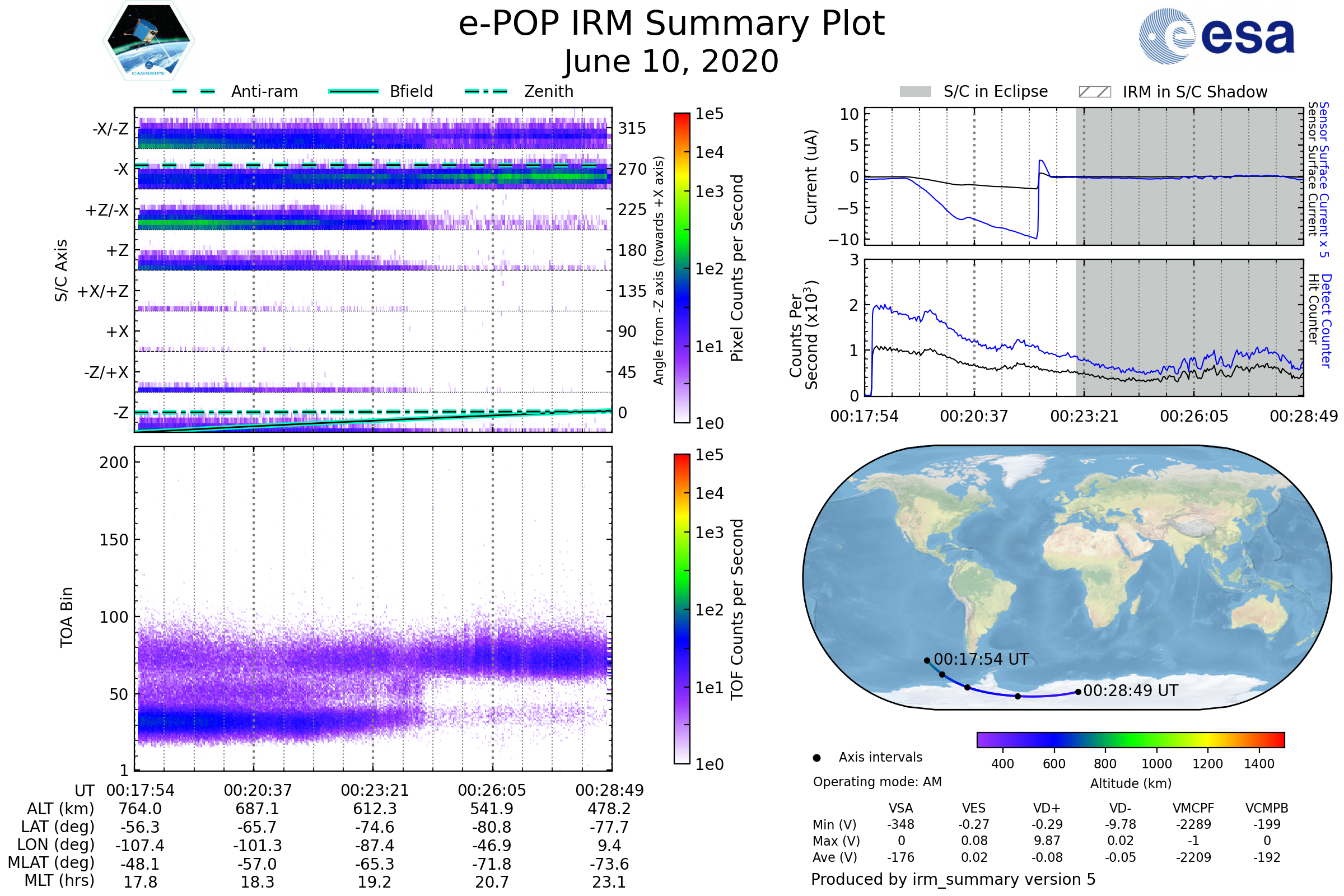Click the Bfield solid legend line

(x=353, y=91)
